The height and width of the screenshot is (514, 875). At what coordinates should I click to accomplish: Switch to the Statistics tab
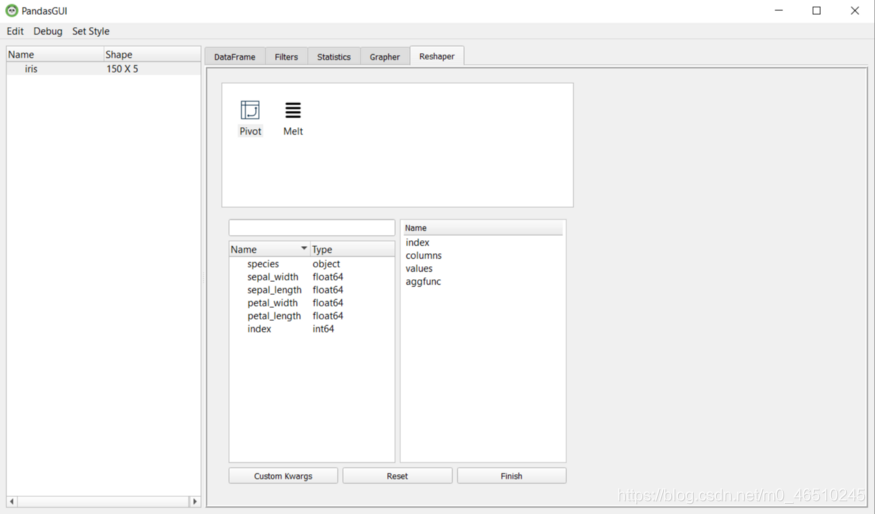(334, 57)
